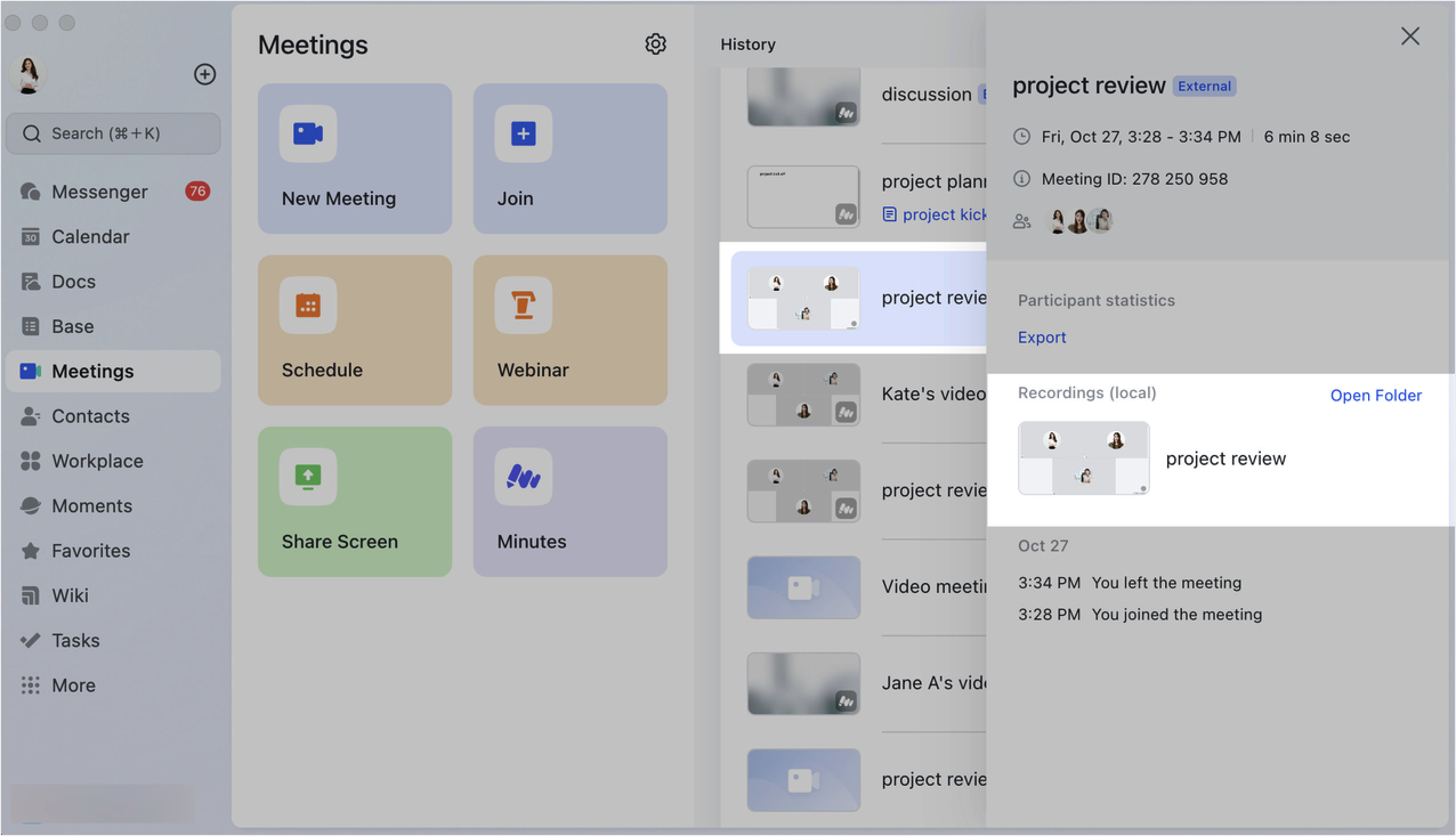Open the Schedule calendar tile
This screenshot has width=1456, height=836.
click(354, 330)
